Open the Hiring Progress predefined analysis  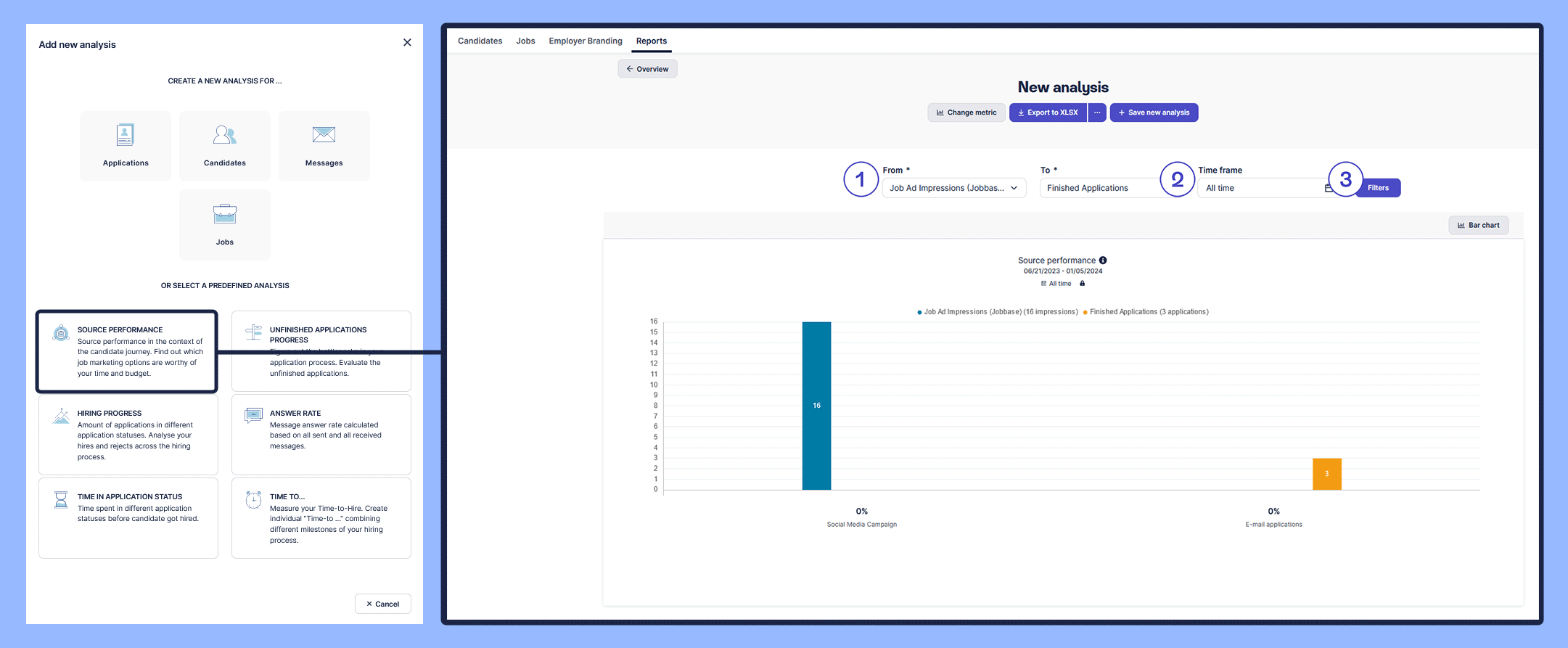pos(128,434)
